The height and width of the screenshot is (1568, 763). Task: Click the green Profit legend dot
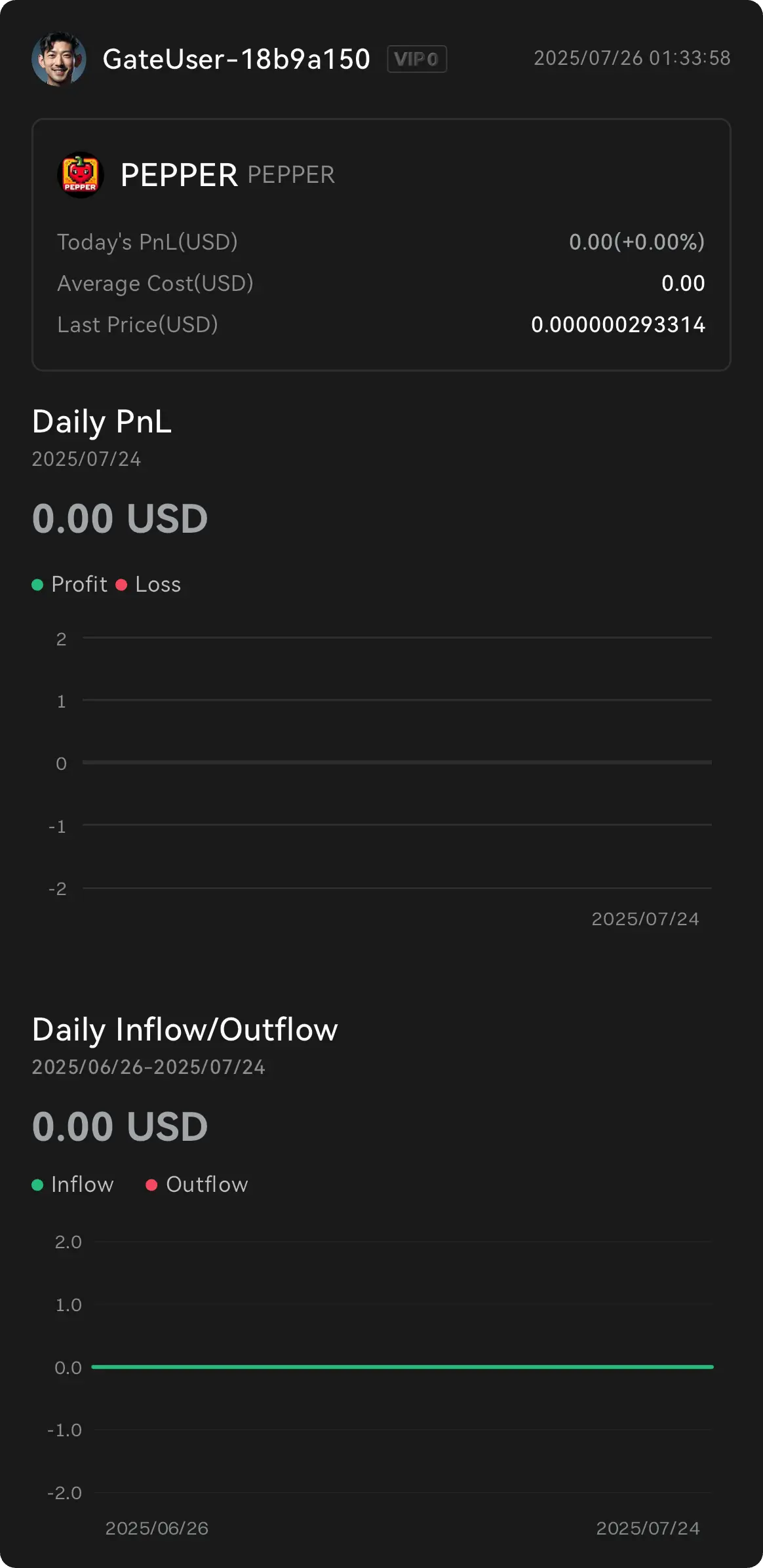pyautogui.click(x=37, y=584)
